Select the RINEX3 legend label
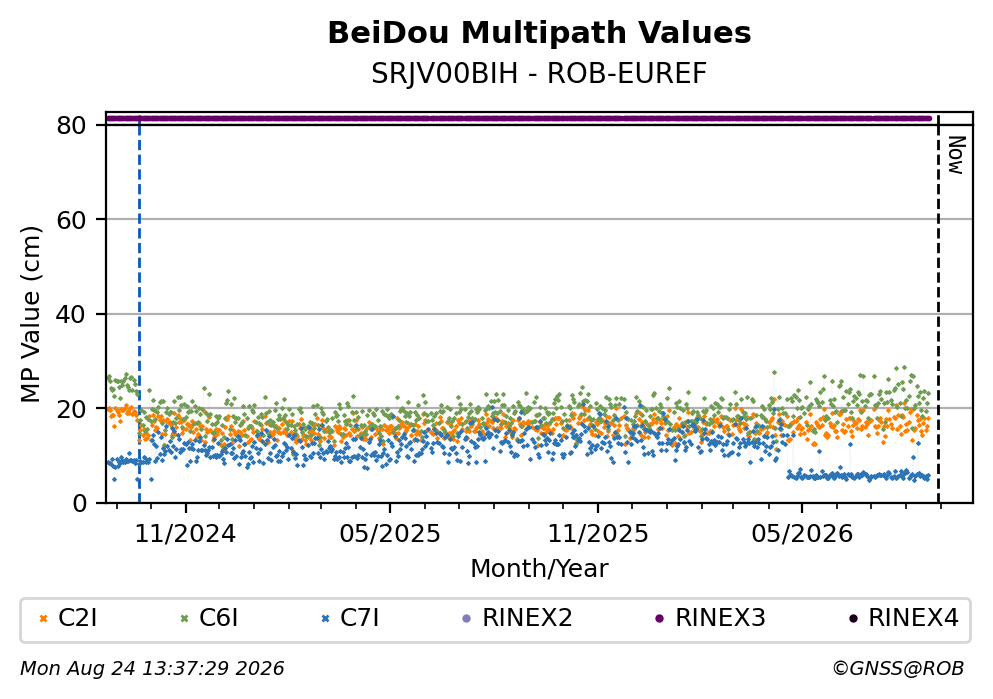Image resolution: width=993 pixels, height=699 pixels. point(720,618)
